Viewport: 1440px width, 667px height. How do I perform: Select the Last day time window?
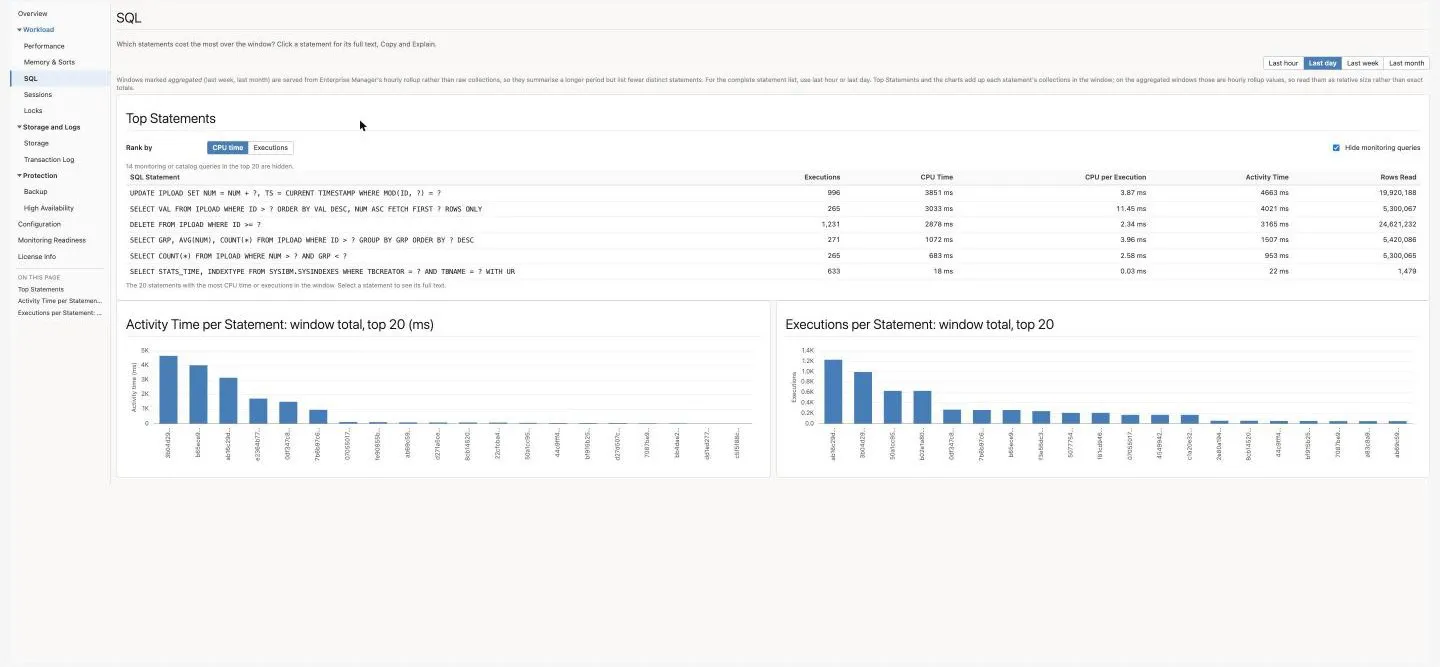point(1322,63)
